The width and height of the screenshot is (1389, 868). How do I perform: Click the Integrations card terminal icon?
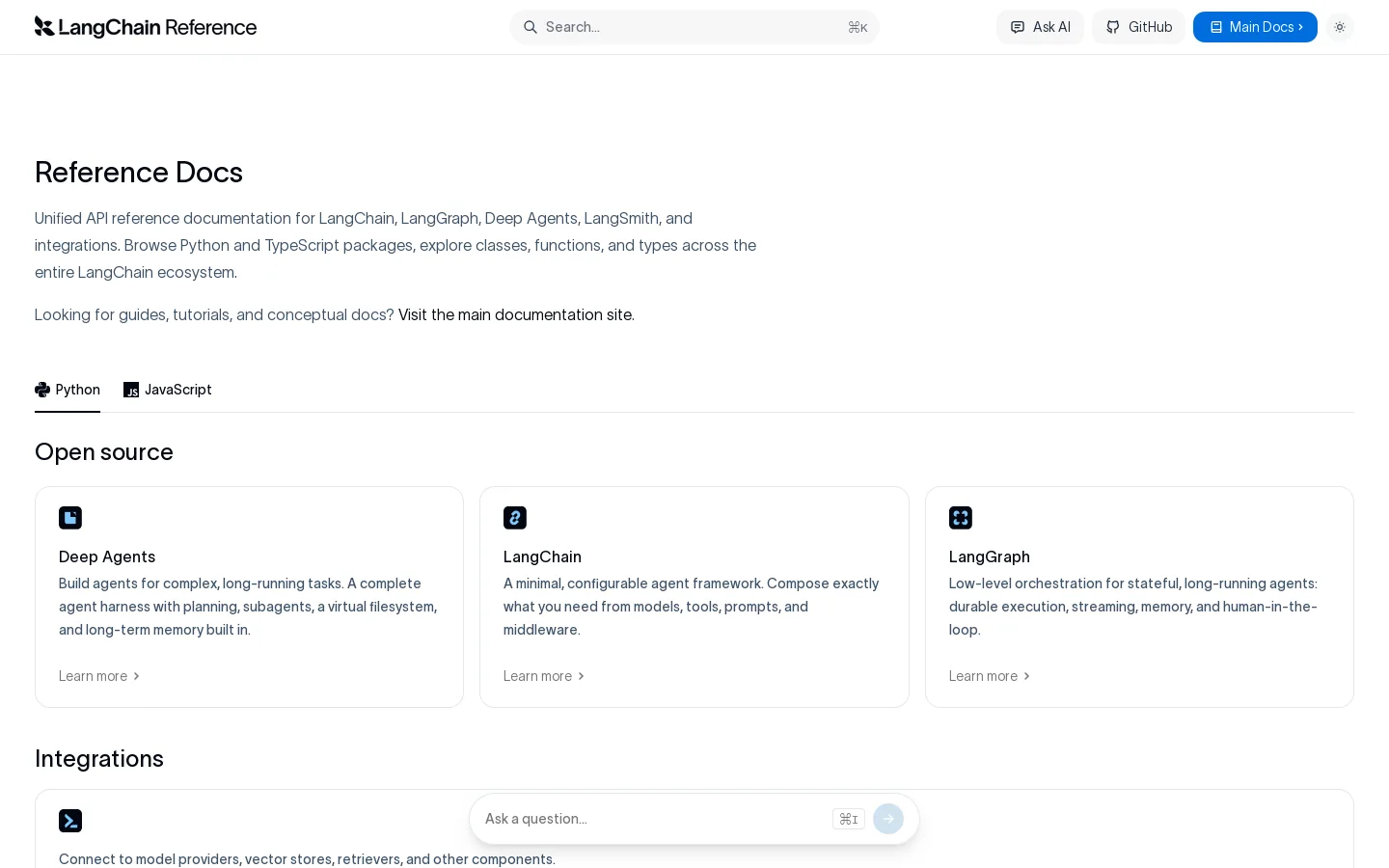click(70, 821)
